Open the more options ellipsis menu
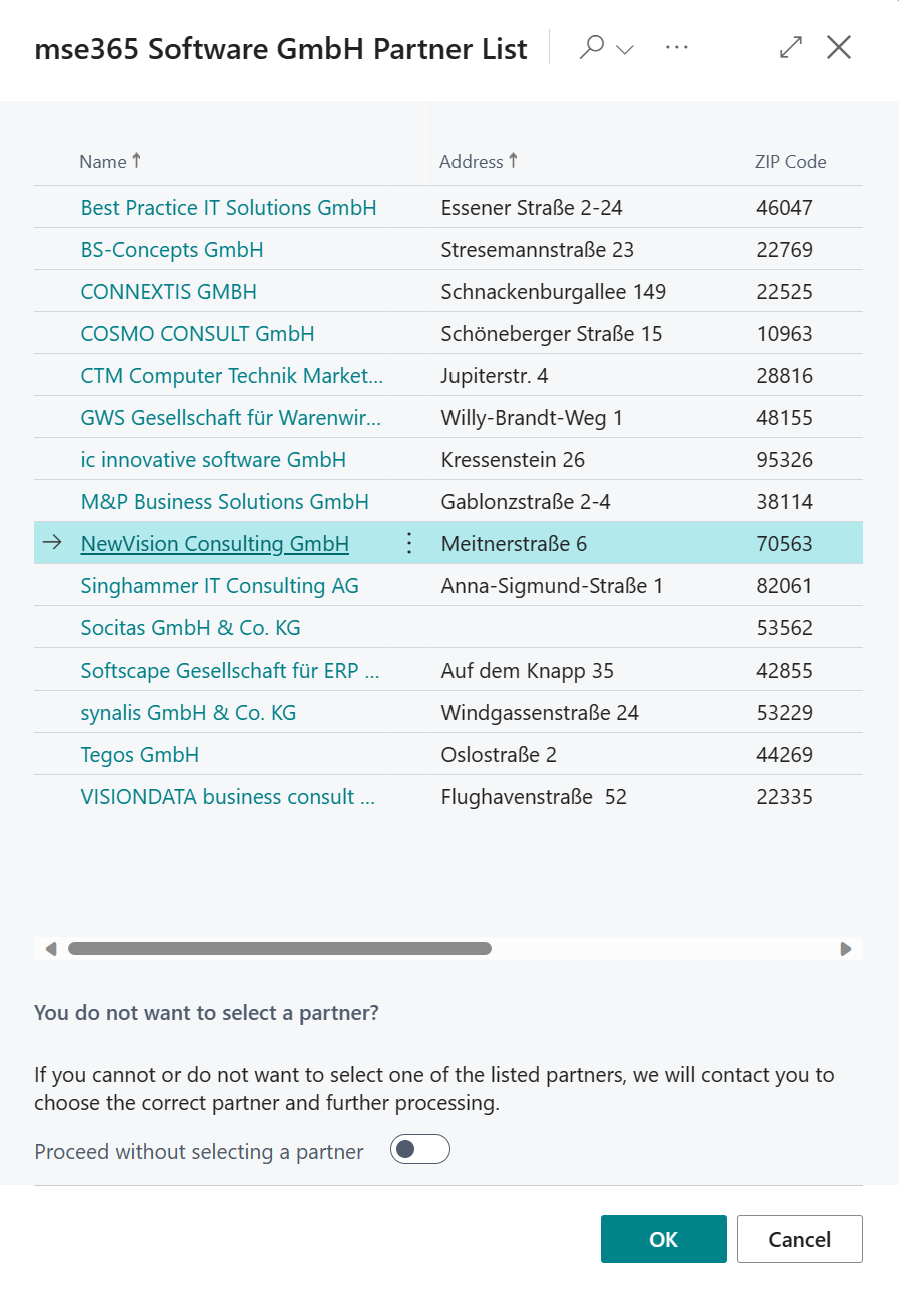The width and height of the screenshot is (900, 1295). click(x=677, y=47)
